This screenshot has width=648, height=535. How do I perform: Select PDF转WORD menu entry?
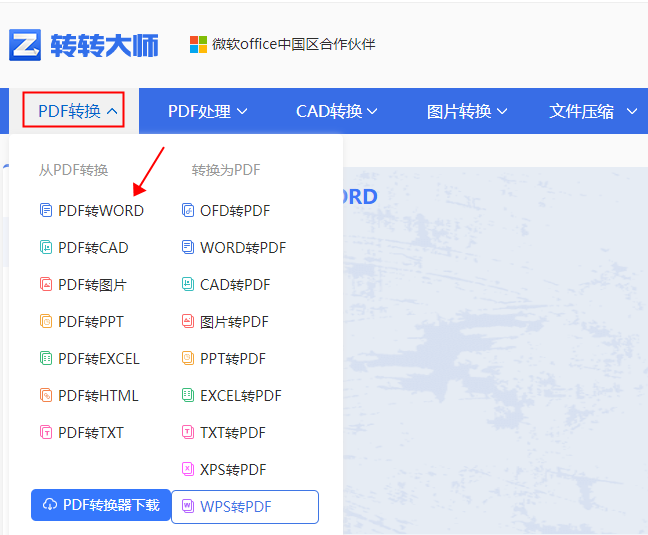point(92,211)
